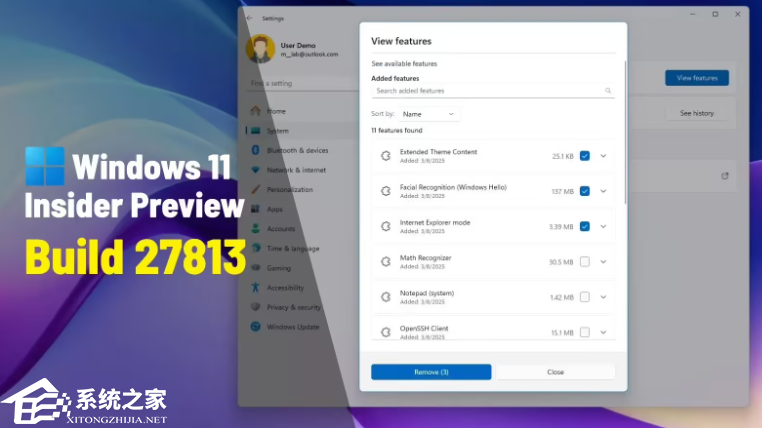
Task: Check the OpenSSH Client checkbox
Action: (x=585, y=332)
